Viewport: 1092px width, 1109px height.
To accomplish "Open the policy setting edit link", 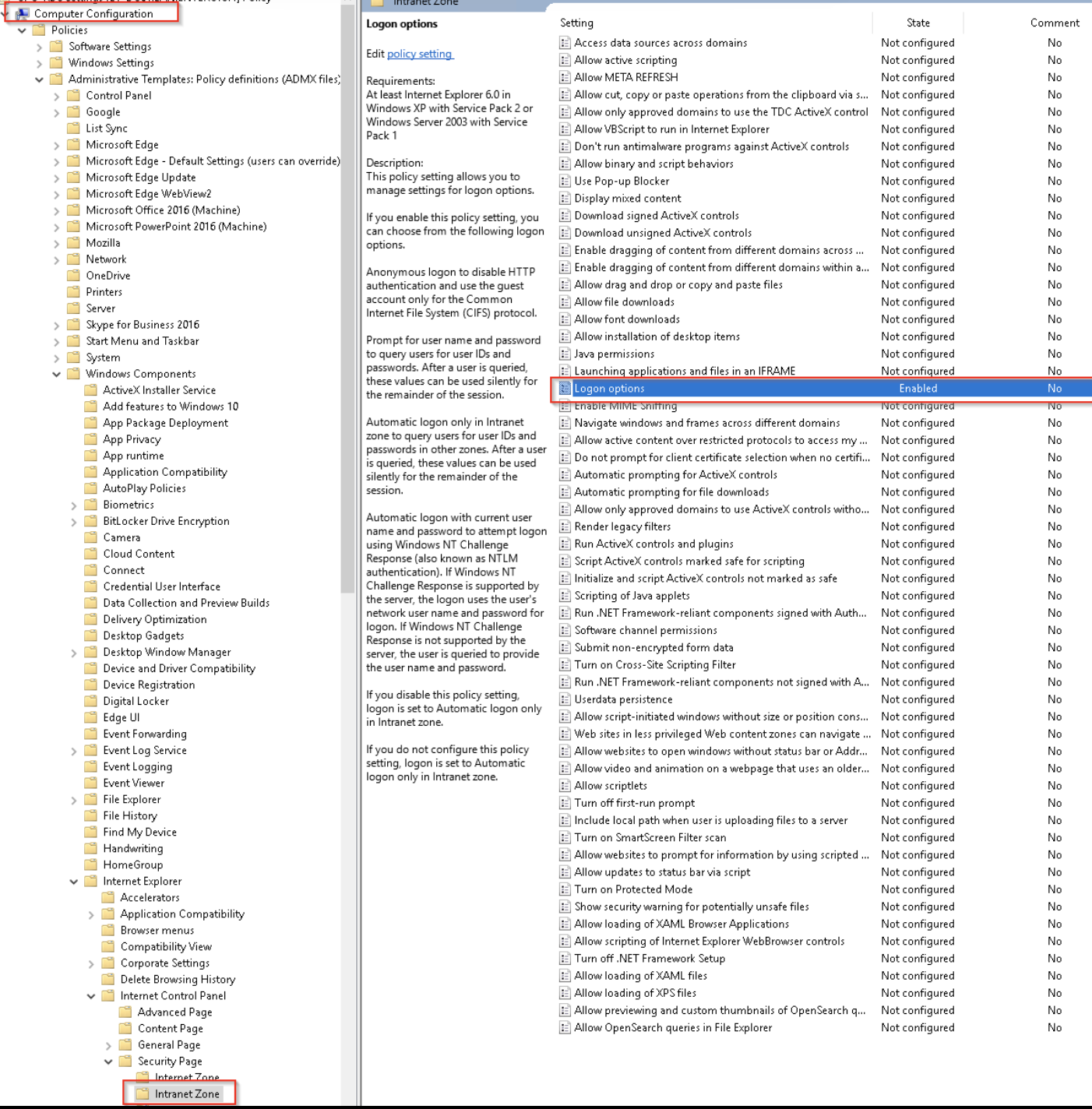I will click(419, 54).
